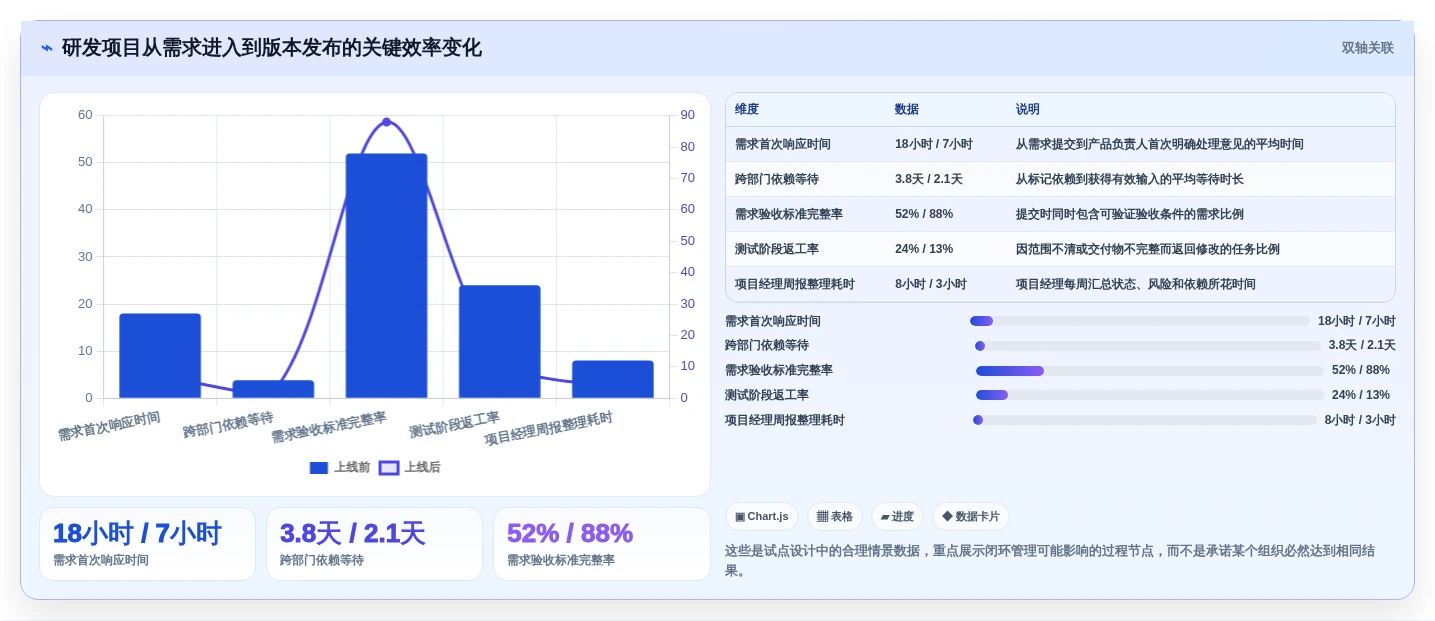Open the 3.8天 / 2.1天 data card
Viewport: 1435px width, 621px height.
tap(374, 544)
